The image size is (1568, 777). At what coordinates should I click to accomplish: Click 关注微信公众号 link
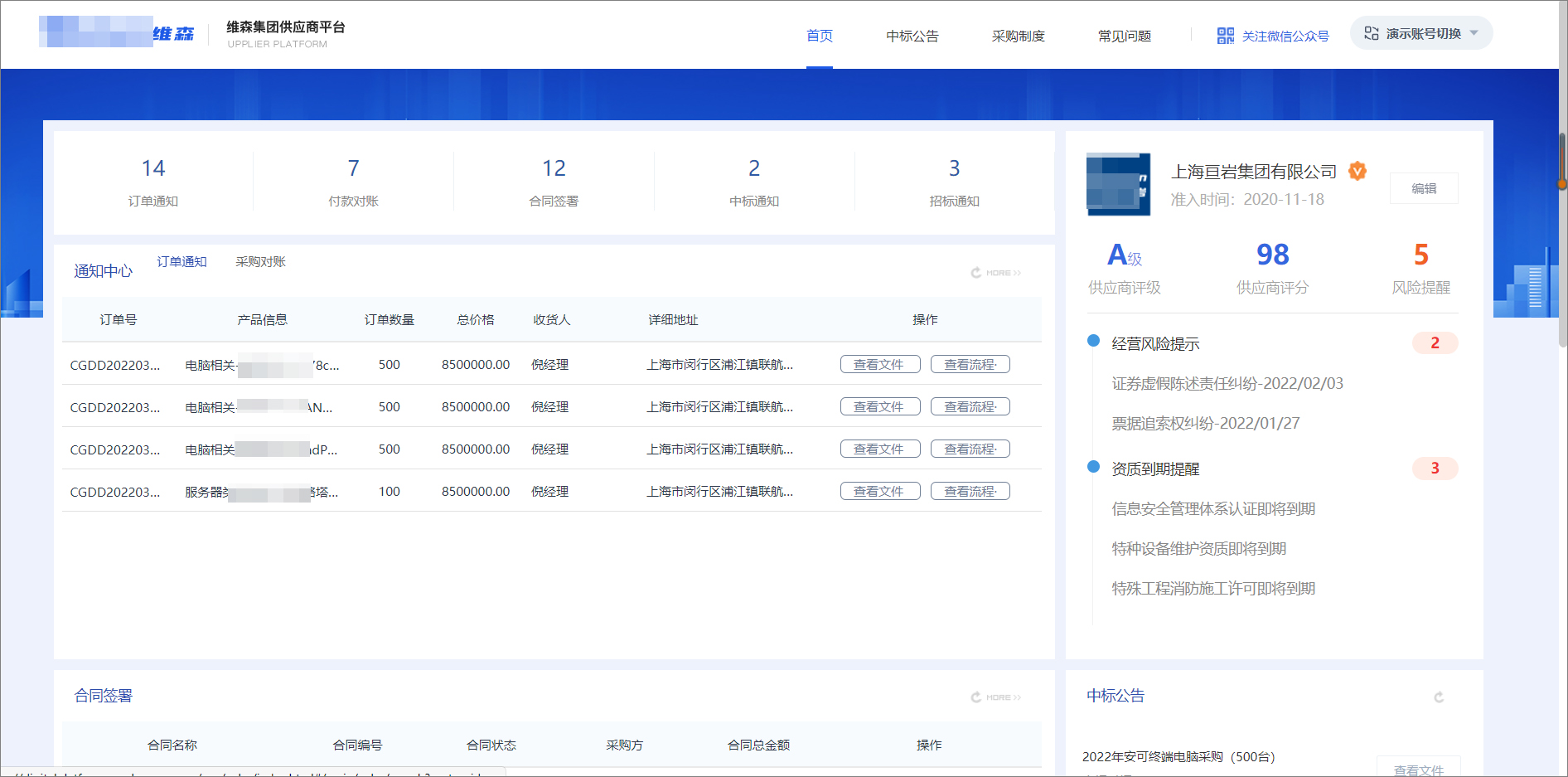pyautogui.click(x=1285, y=36)
